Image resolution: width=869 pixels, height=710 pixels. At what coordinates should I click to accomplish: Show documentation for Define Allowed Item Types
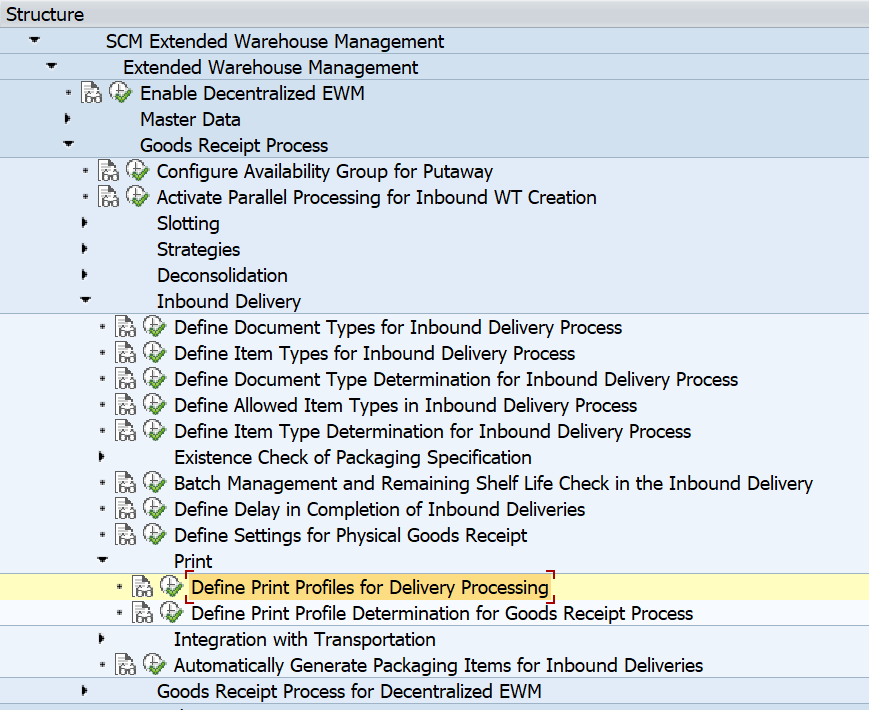pos(126,405)
